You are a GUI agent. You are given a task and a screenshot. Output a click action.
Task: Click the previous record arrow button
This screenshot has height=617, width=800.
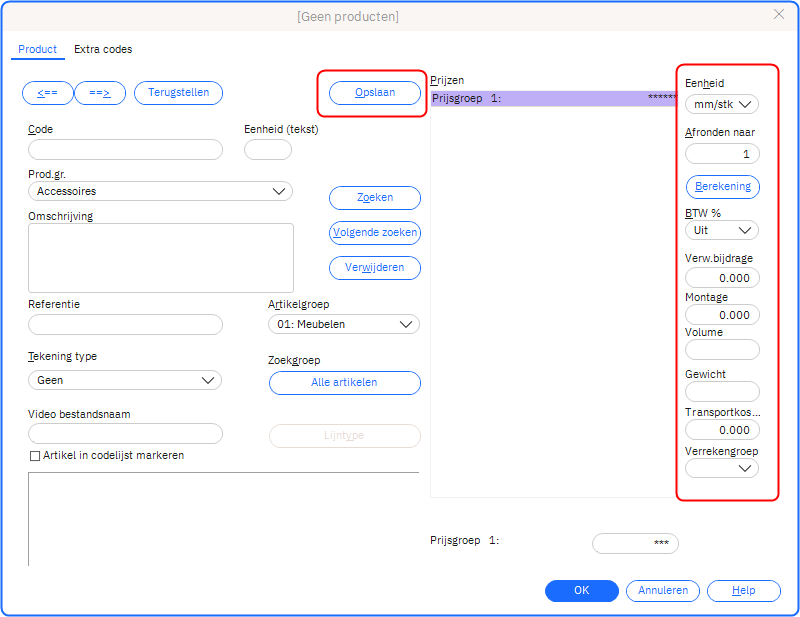[47, 93]
